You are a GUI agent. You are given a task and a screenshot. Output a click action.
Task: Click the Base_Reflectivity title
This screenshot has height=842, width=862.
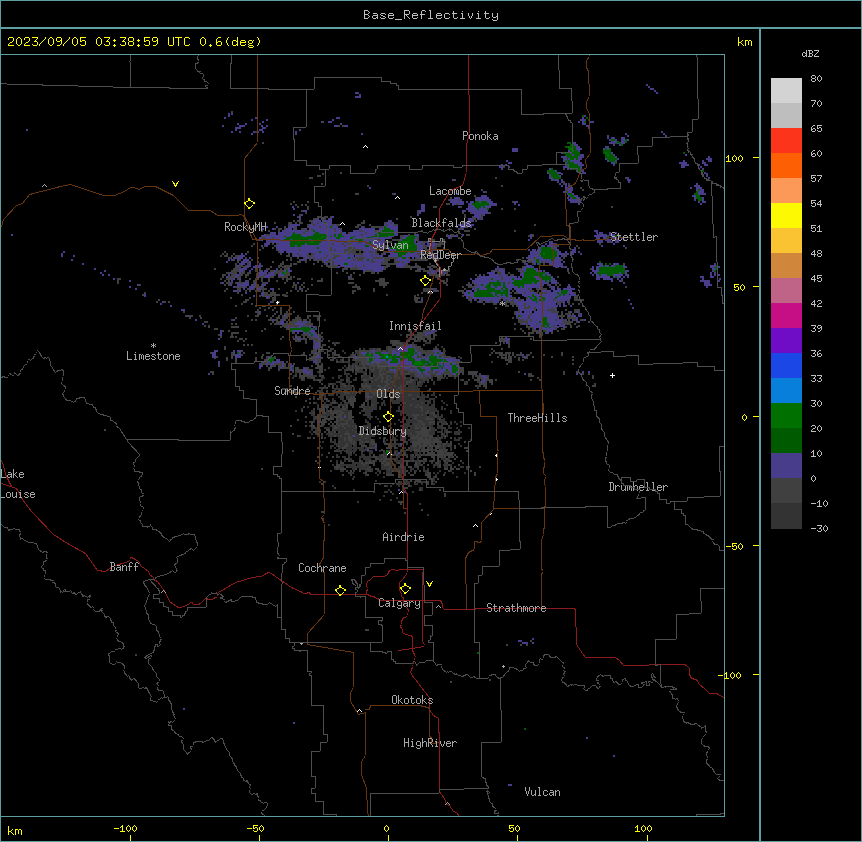point(431,15)
